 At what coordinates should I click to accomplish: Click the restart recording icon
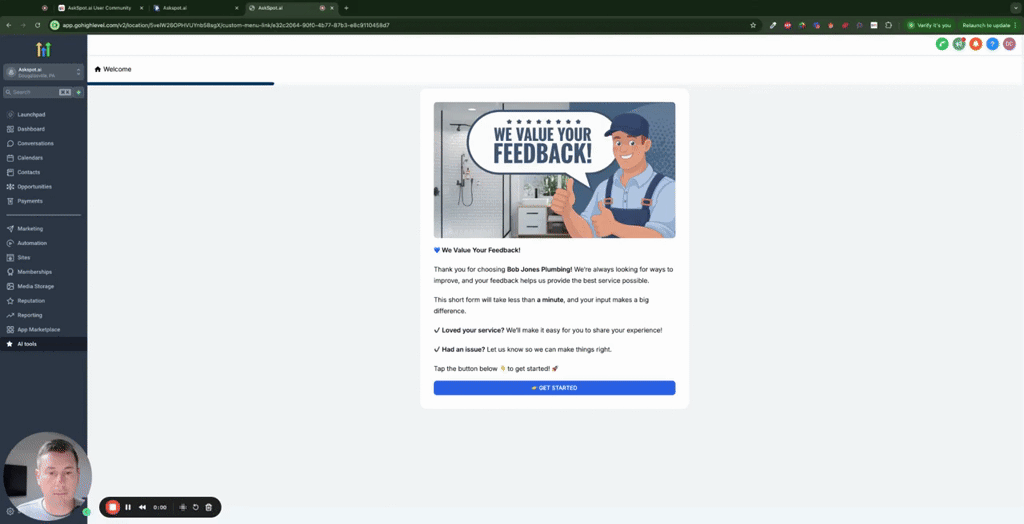[x=195, y=507]
